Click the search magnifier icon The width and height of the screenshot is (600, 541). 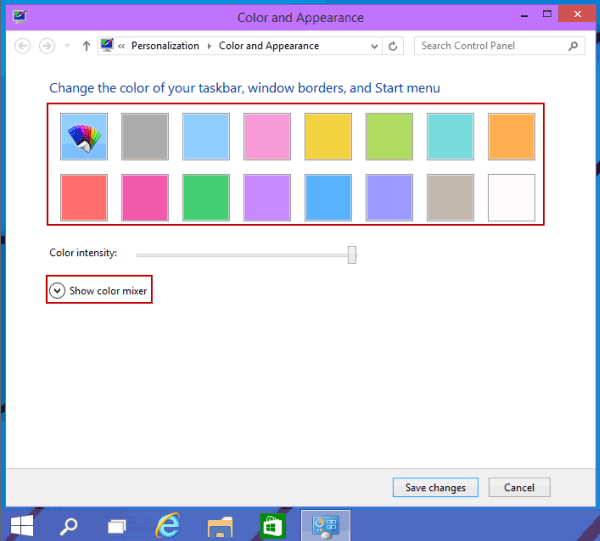click(x=573, y=46)
